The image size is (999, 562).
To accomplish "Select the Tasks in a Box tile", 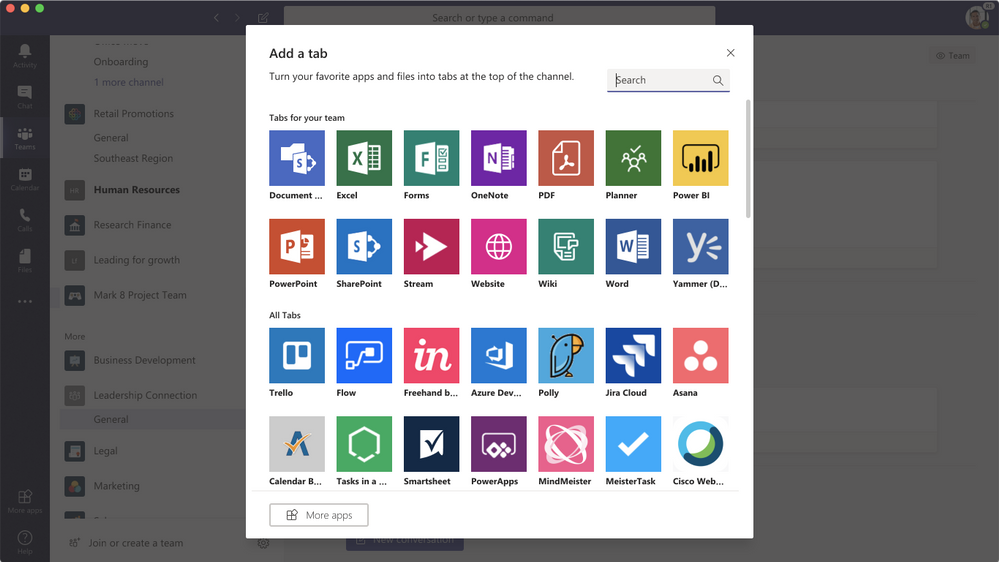I will [364, 444].
